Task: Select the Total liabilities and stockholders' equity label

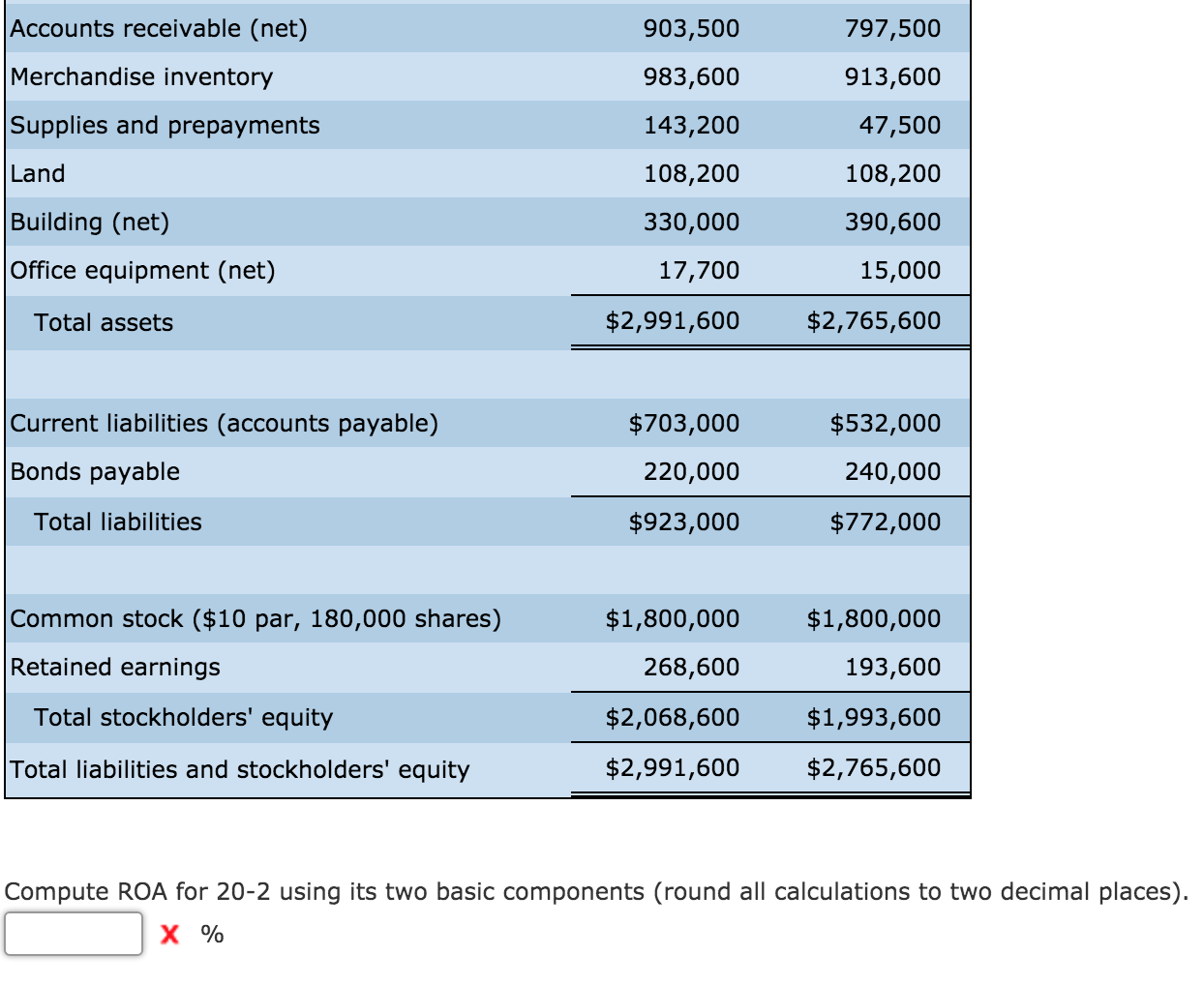Action: click(242, 767)
